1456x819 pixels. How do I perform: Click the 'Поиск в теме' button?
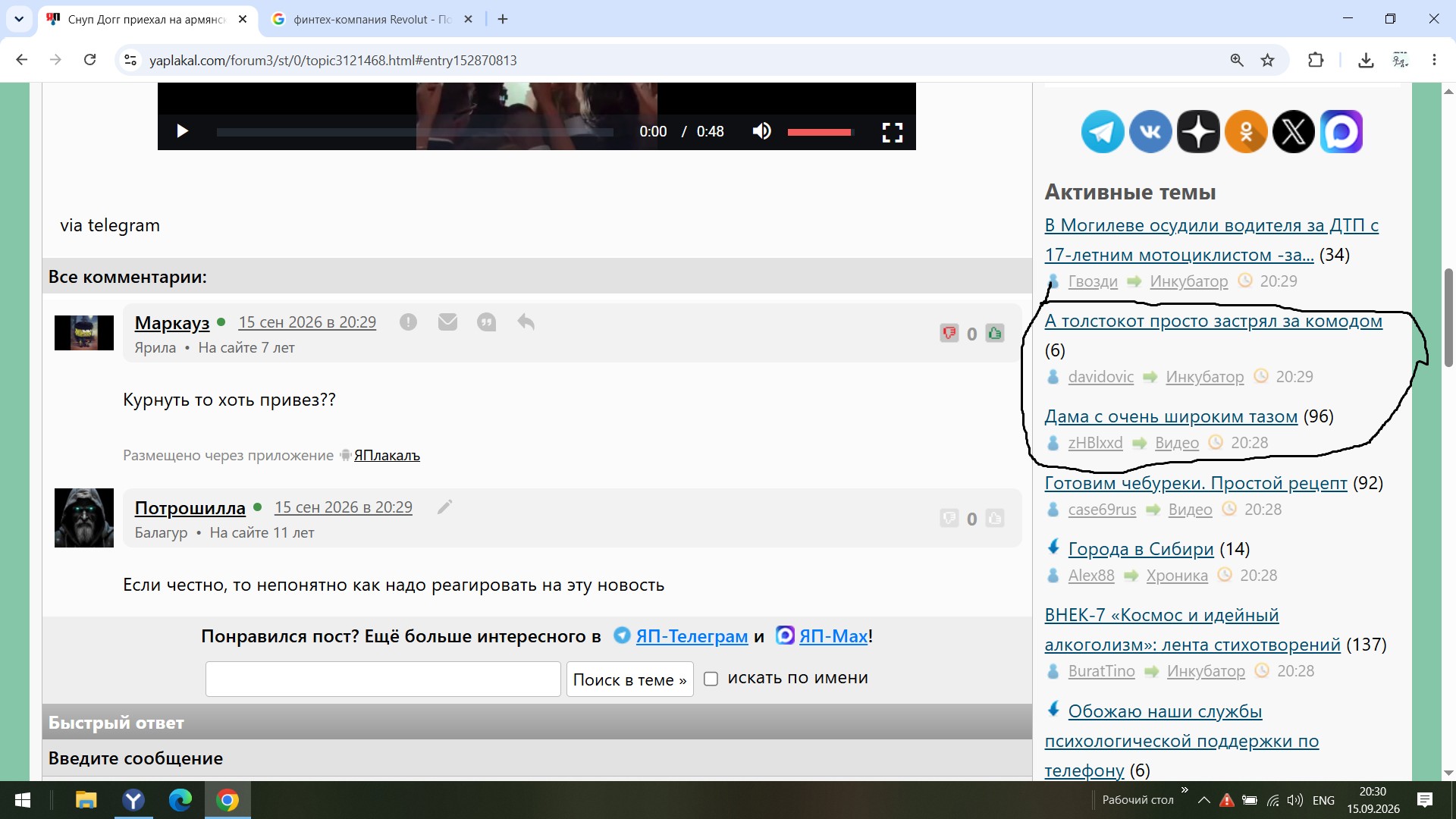tap(629, 679)
